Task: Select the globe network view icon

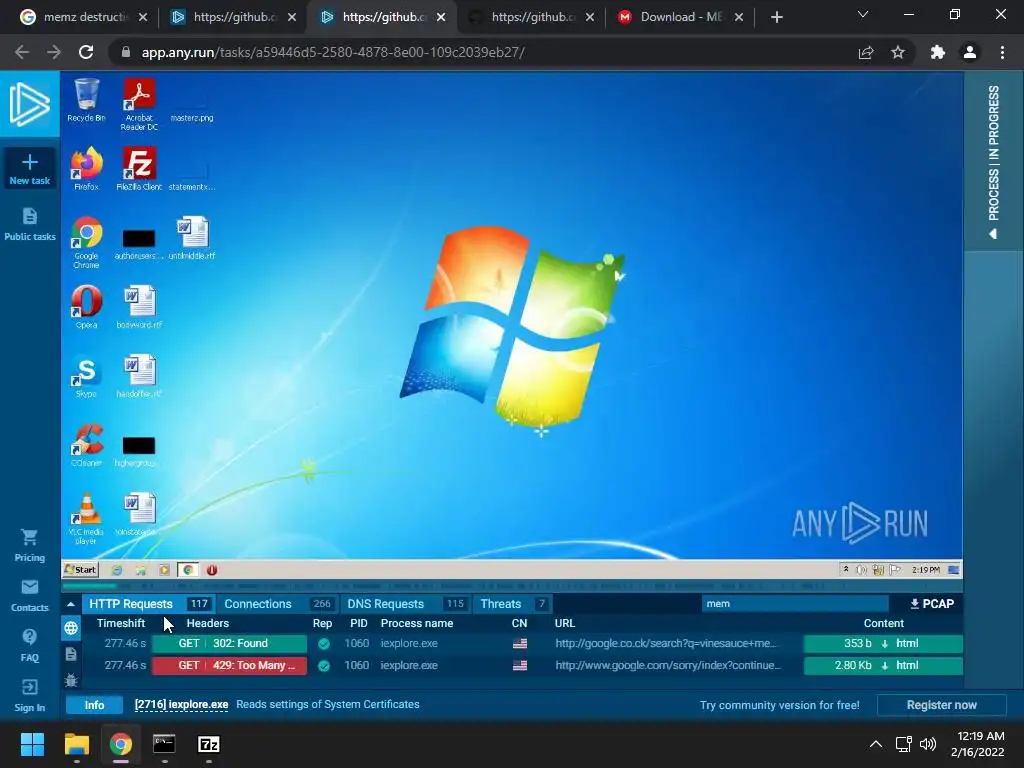Action: [71, 628]
